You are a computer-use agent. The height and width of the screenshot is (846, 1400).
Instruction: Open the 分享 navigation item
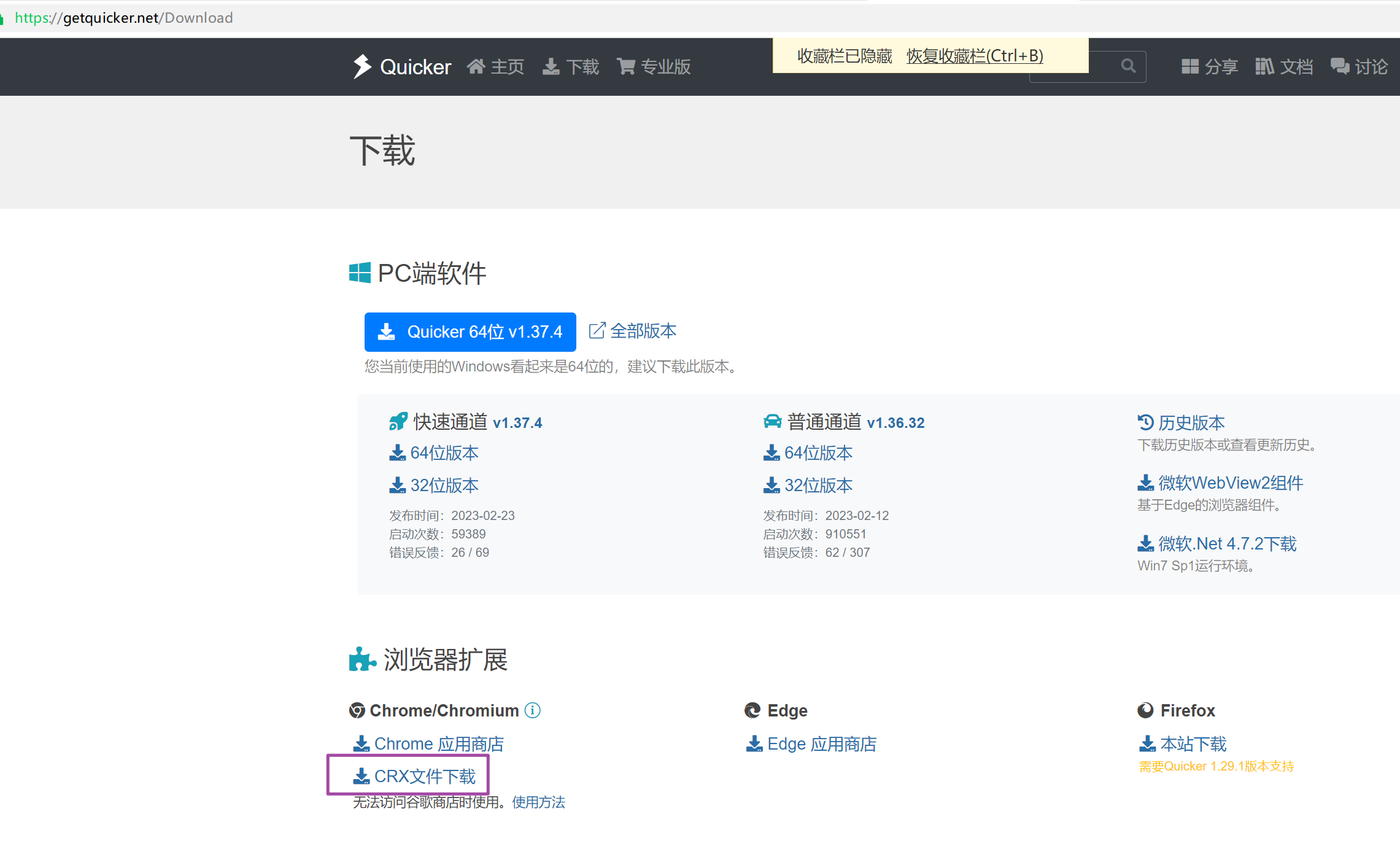pos(1210,66)
